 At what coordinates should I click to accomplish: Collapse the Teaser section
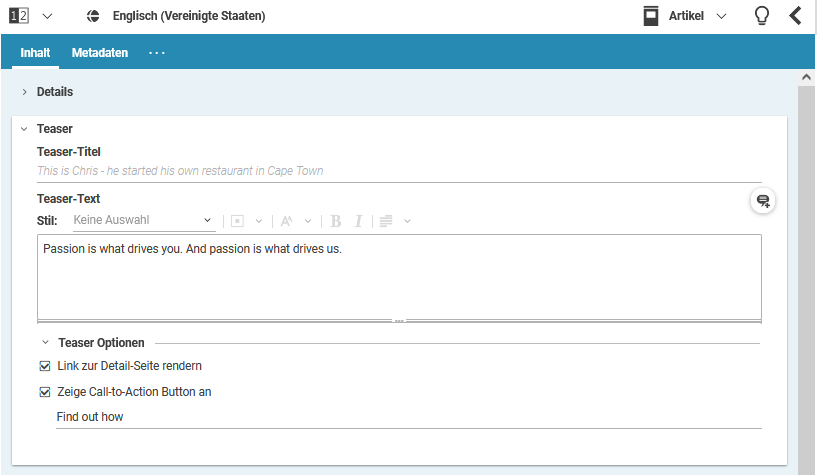(x=24, y=129)
